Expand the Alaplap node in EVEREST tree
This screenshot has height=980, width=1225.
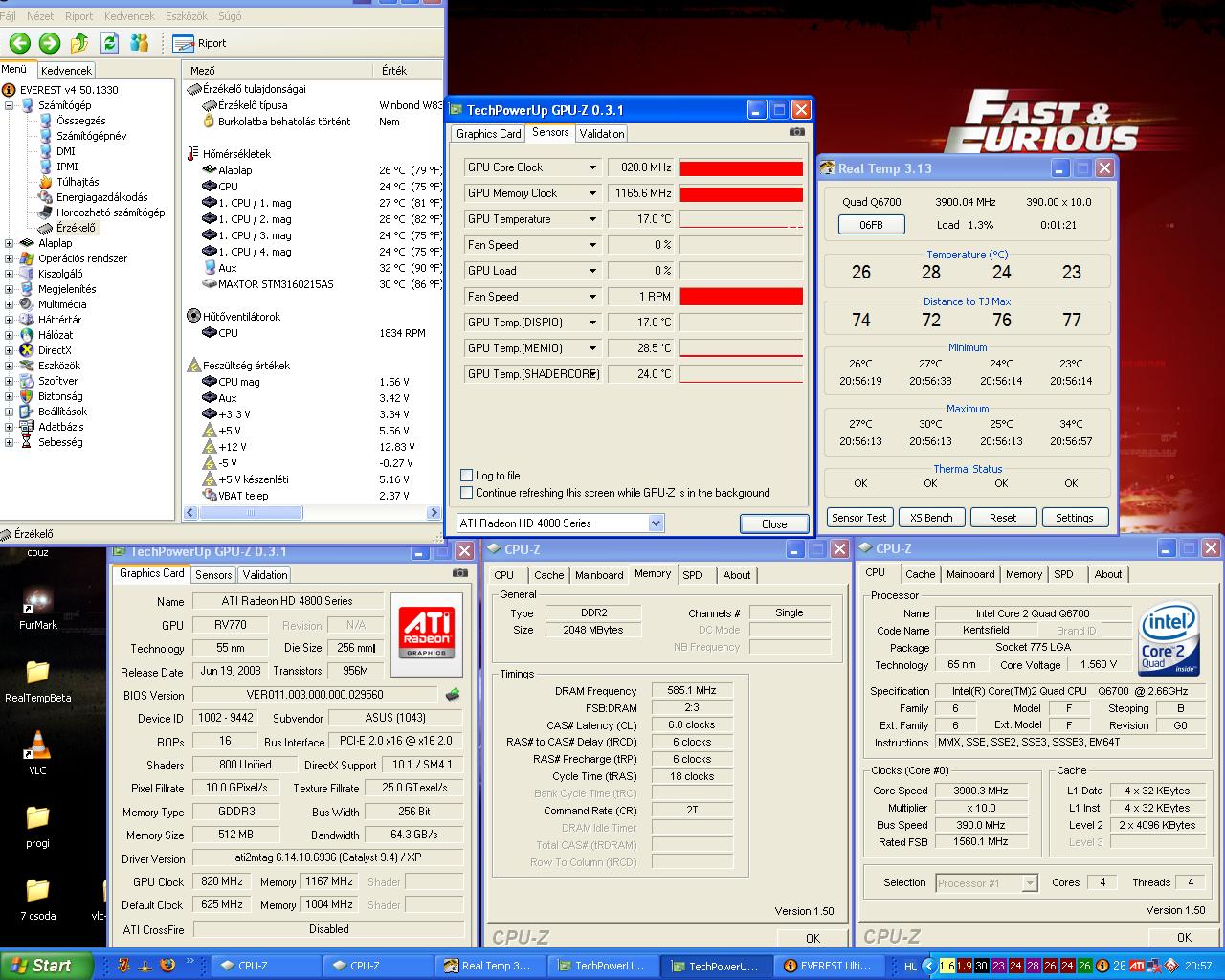10,243
